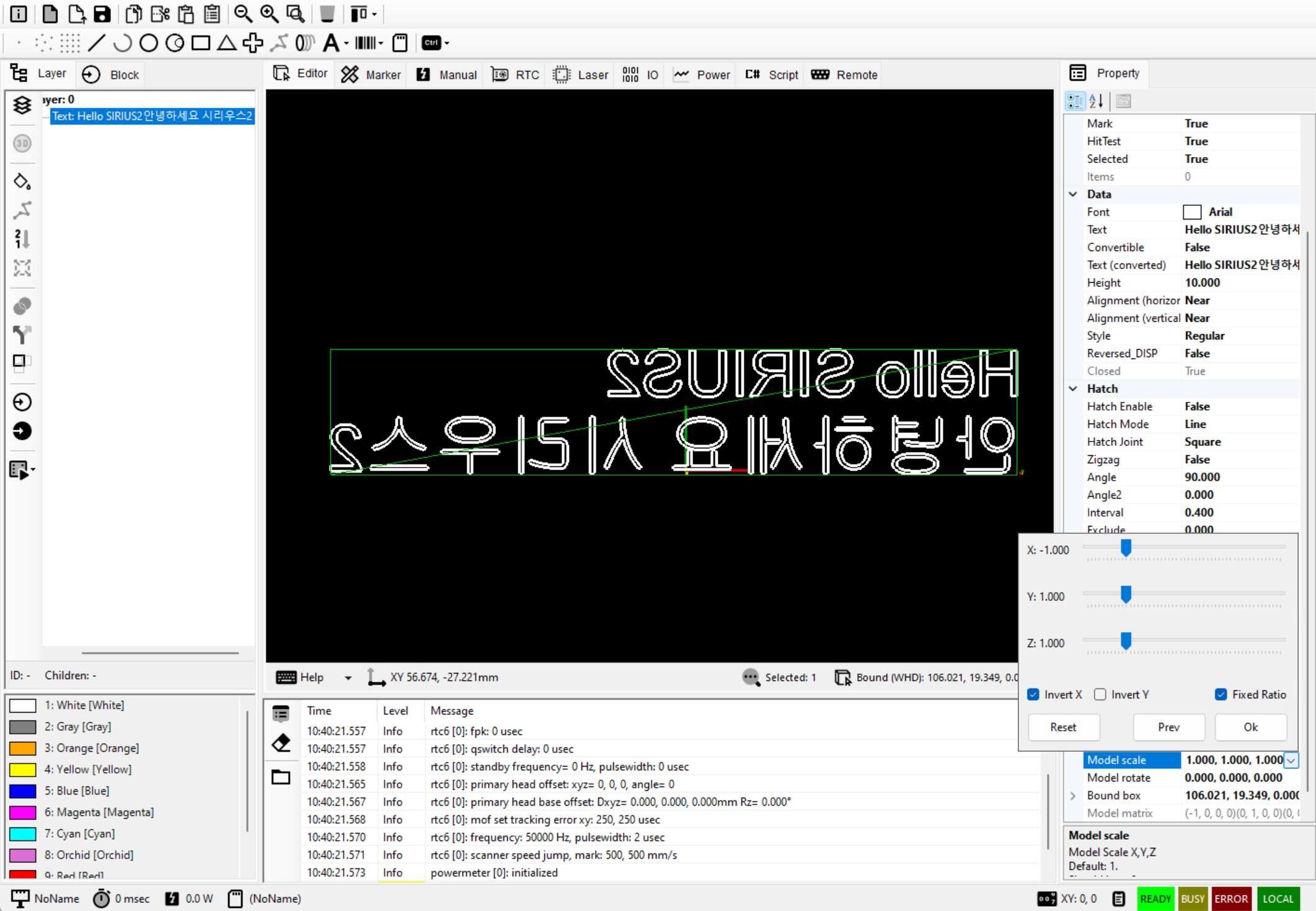Click the Zoom In magnifier icon
The height and width of the screenshot is (911, 1316).
coord(269,14)
